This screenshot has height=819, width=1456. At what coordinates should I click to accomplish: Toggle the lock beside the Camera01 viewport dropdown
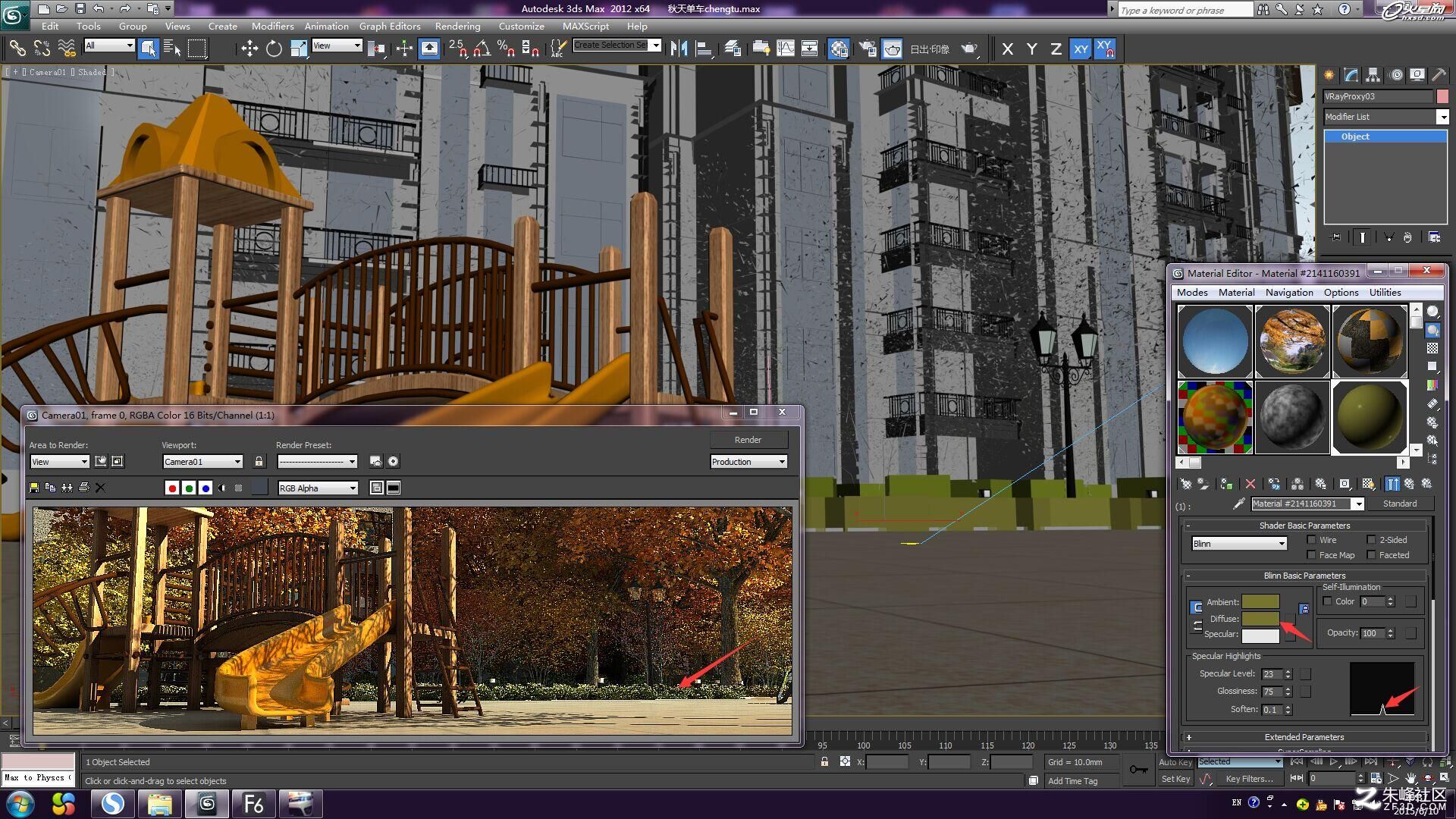point(259,461)
